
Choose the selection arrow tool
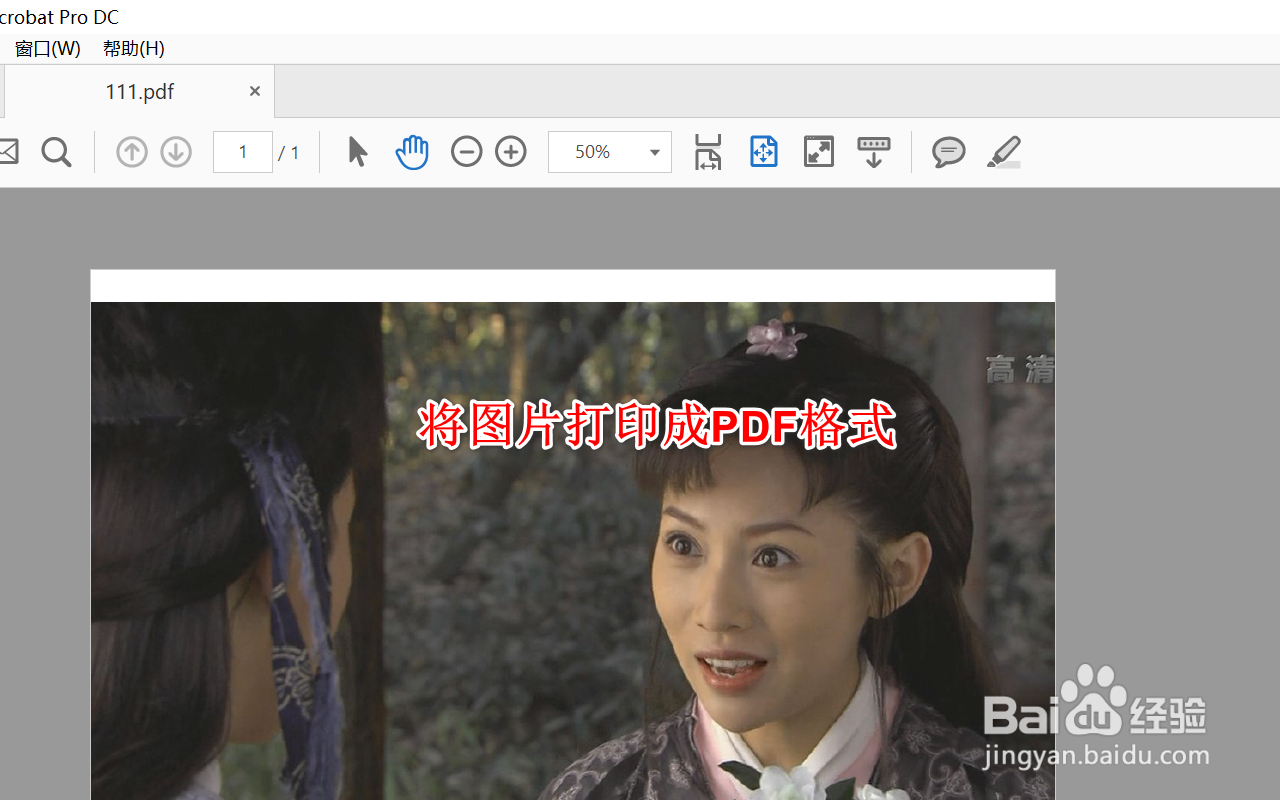357,152
